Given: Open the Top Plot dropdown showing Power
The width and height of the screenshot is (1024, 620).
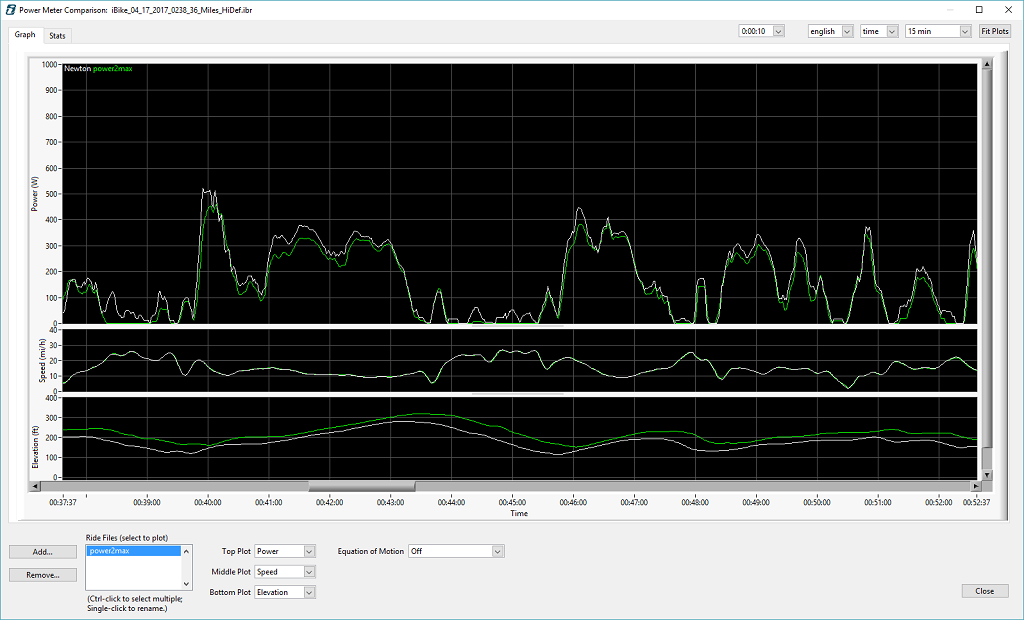Looking at the screenshot, I should (284, 551).
